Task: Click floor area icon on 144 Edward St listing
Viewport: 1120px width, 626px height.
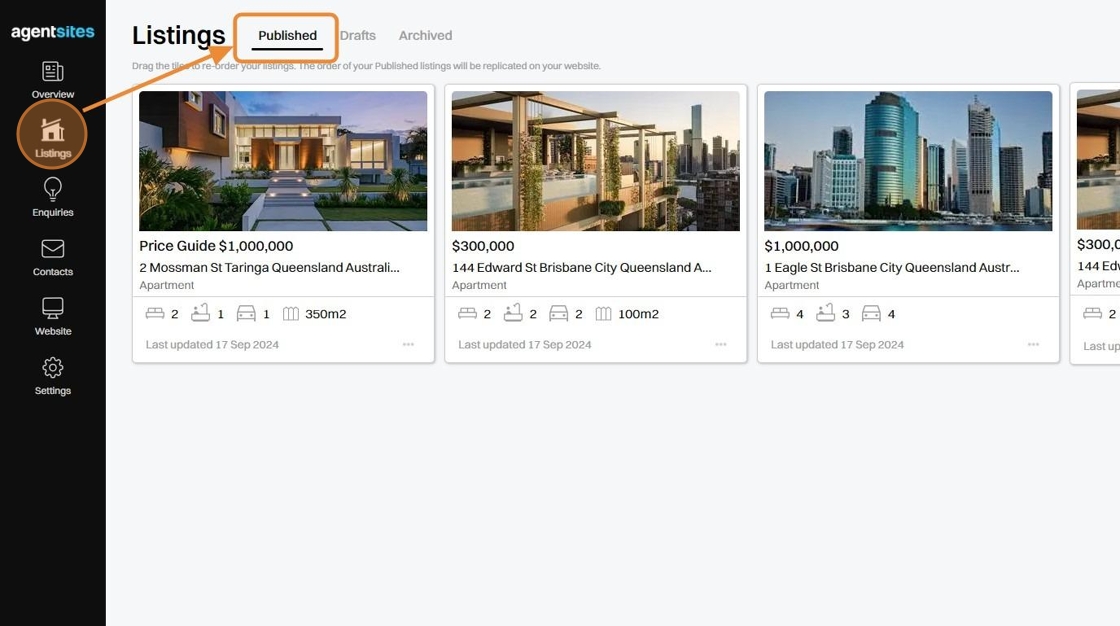Action: pos(604,313)
